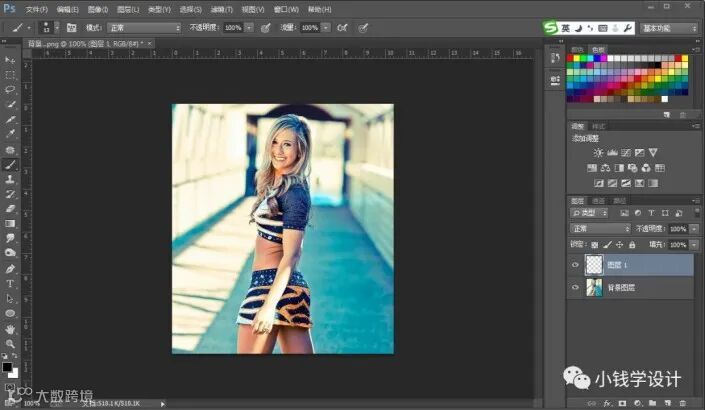This screenshot has width=705, height=410.
Task: Select the Eyedropper tool
Action: (x=10, y=134)
